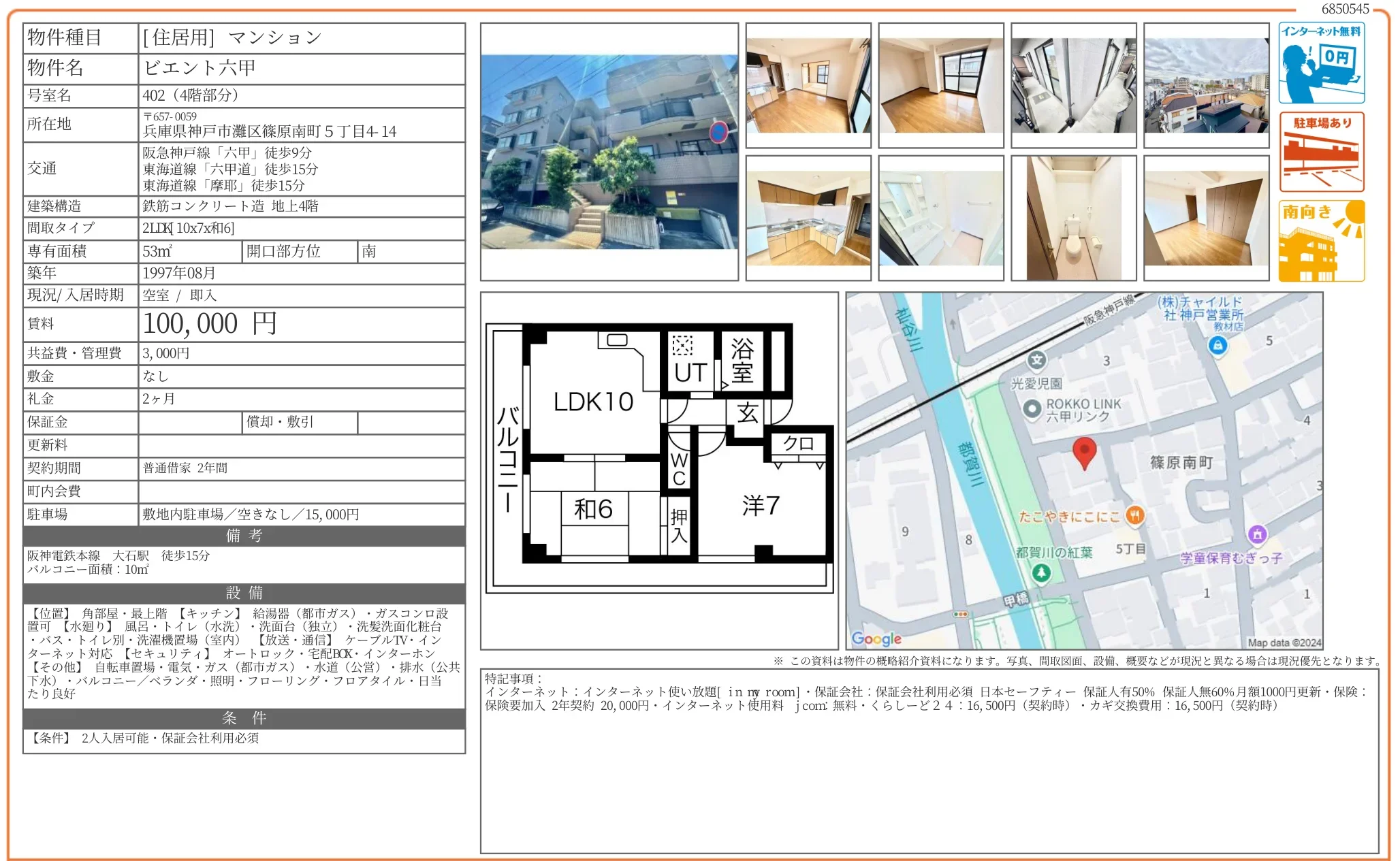Viewport: 1400px width, 861px height.
Task: Click the チャイルド社 blue shop marker
Action: [x=1218, y=345]
